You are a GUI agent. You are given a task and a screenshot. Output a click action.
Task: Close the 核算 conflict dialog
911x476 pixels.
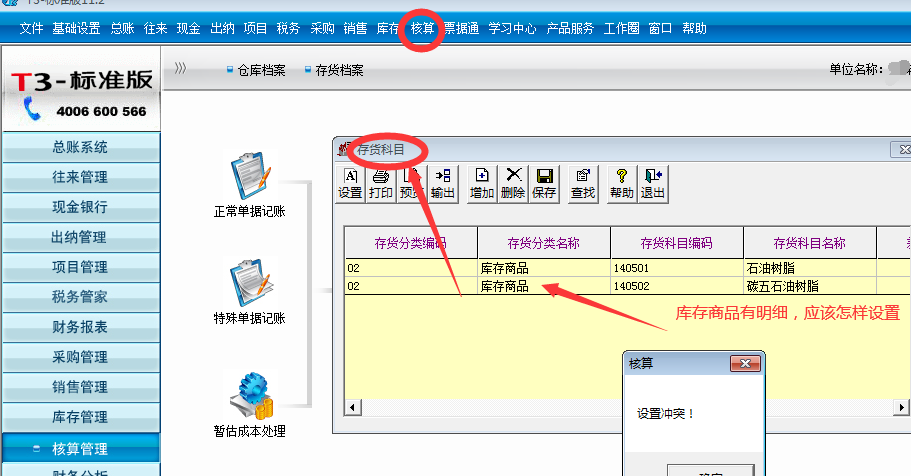click(x=745, y=364)
